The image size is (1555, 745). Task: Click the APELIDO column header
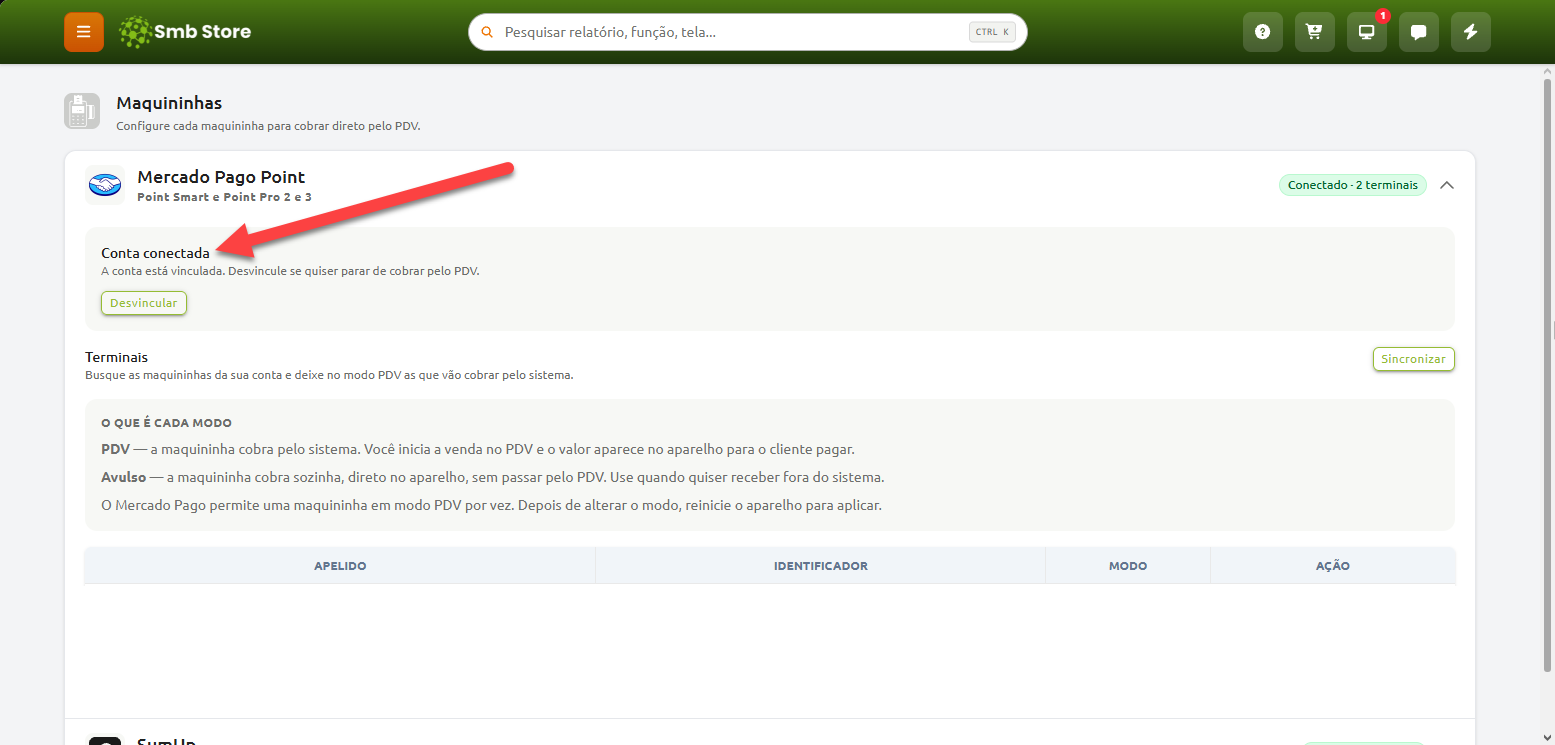(x=340, y=566)
